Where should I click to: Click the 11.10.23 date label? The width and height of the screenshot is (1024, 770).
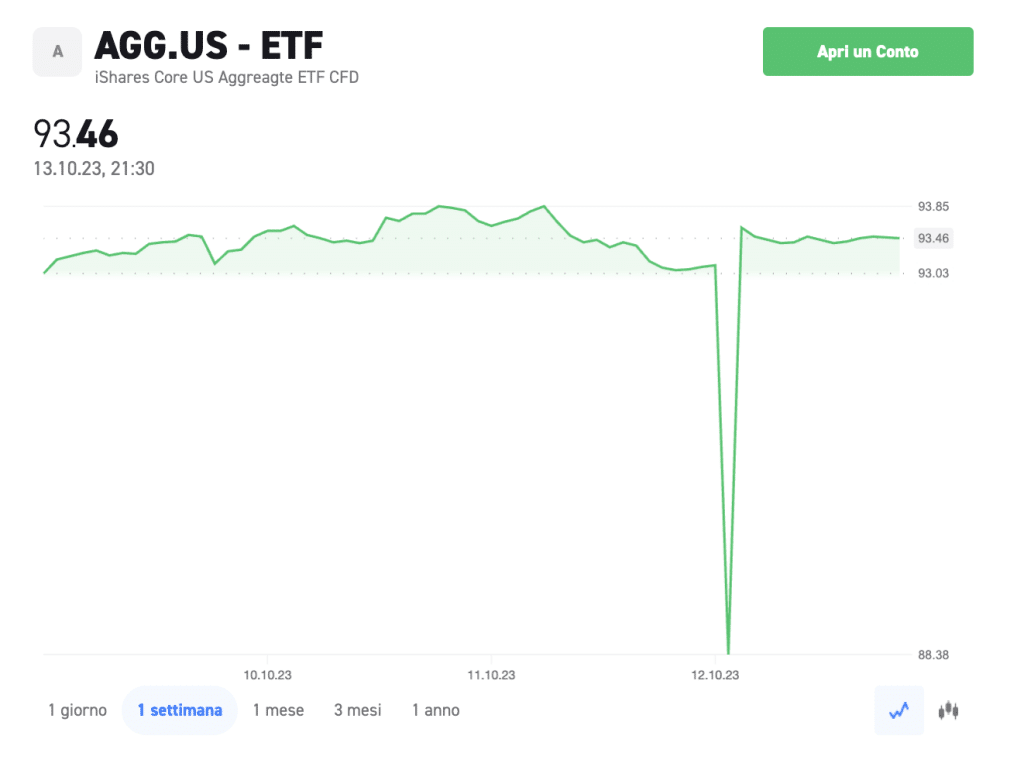coord(491,674)
